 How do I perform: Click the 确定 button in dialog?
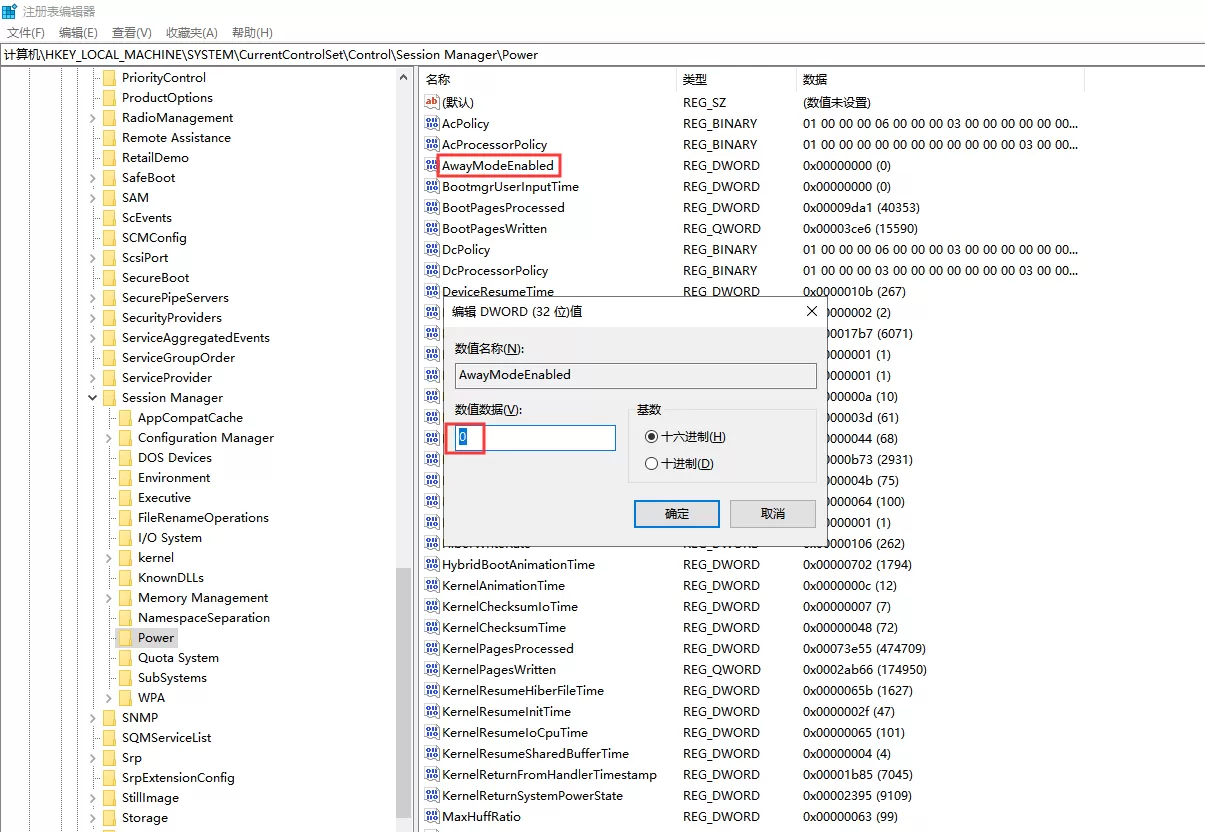tap(677, 514)
